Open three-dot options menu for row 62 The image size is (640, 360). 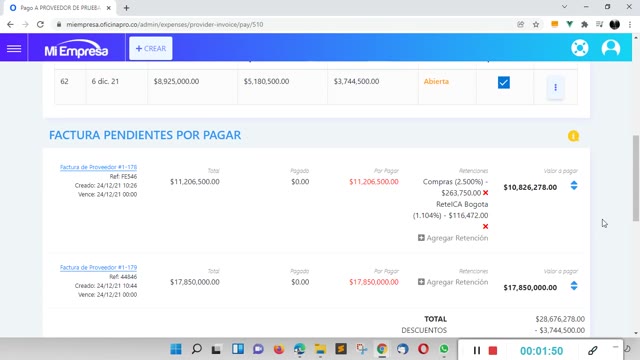[x=555, y=87]
